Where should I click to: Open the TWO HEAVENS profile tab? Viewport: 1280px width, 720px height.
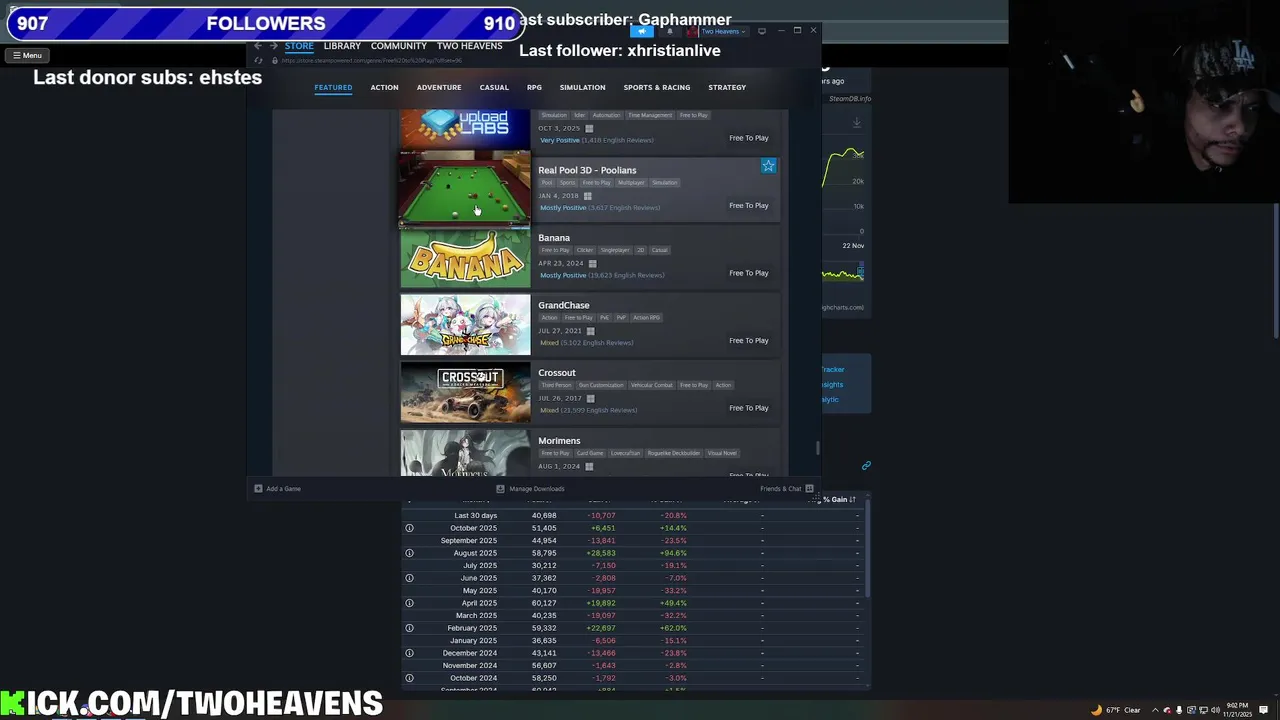pos(469,46)
